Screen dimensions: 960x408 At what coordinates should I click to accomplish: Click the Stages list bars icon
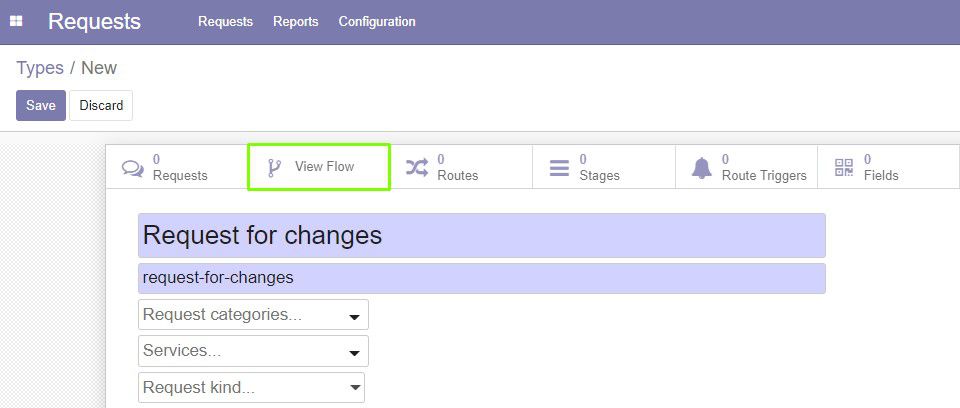559,168
